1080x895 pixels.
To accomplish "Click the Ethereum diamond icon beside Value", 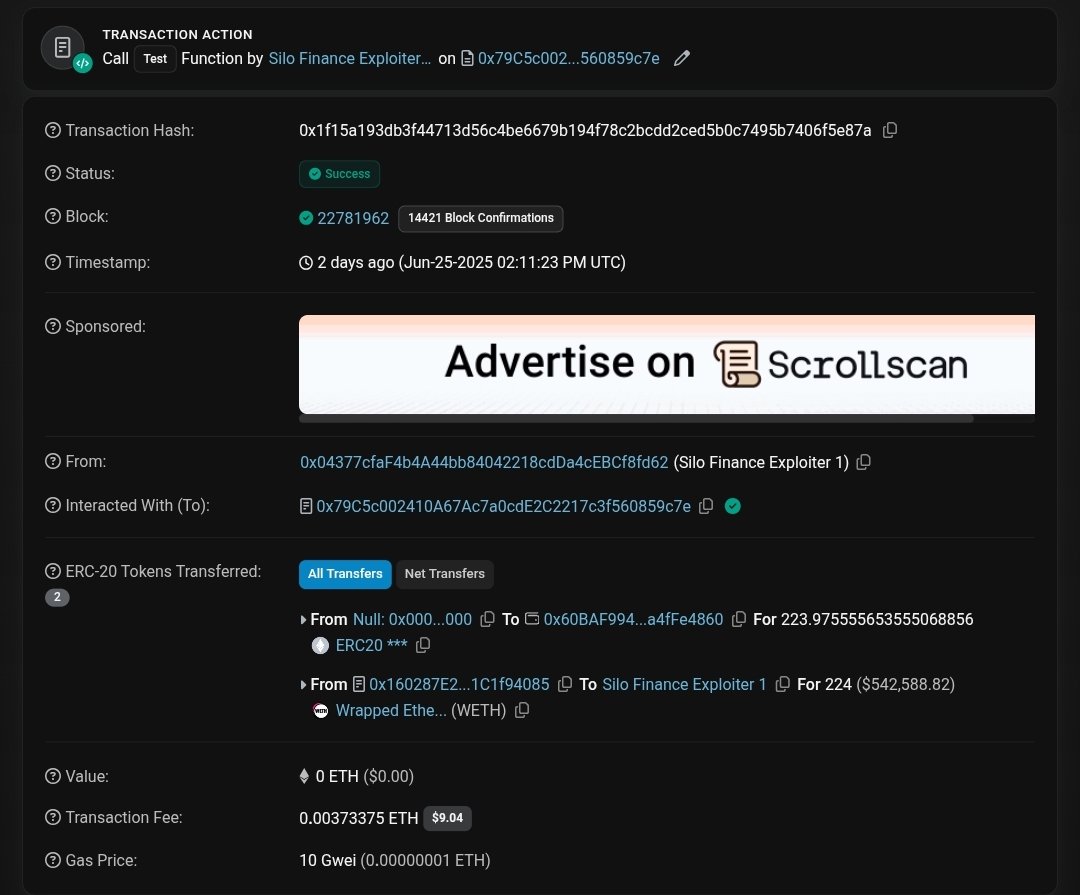I will pos(304,776).
